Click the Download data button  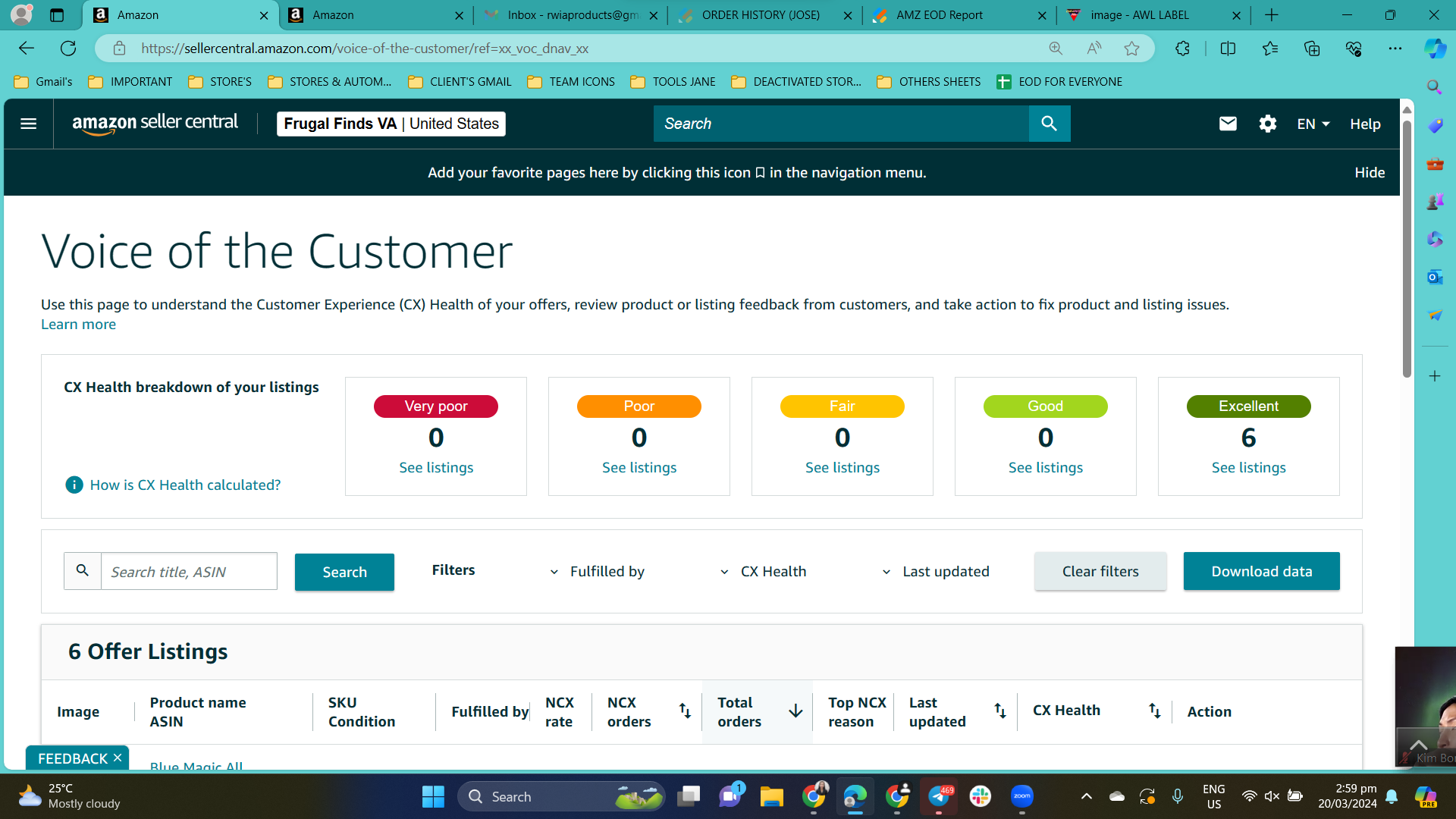coord(1261,571)
